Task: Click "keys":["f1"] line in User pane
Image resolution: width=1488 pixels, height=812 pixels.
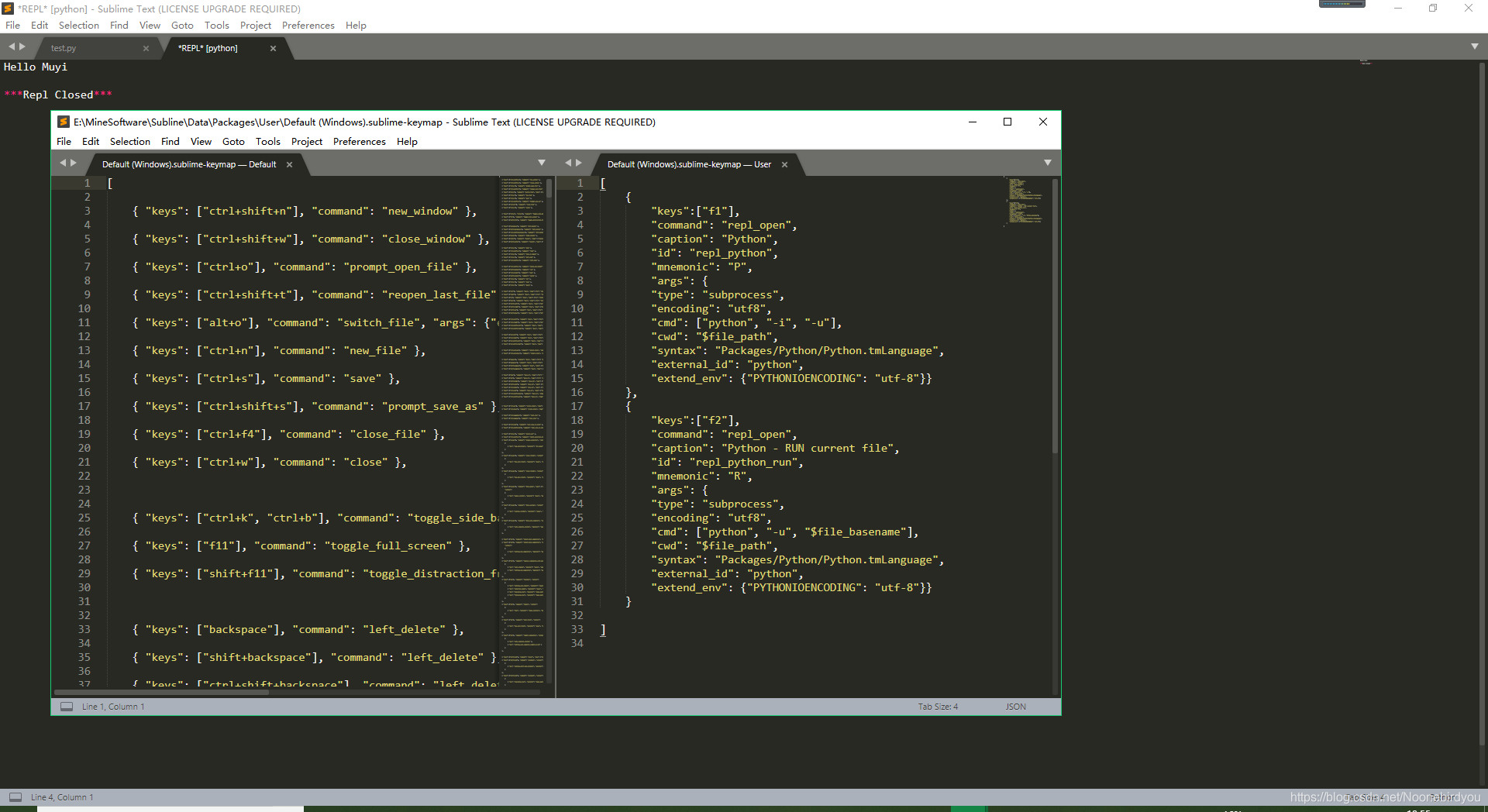Action: [x=695, y=211]
